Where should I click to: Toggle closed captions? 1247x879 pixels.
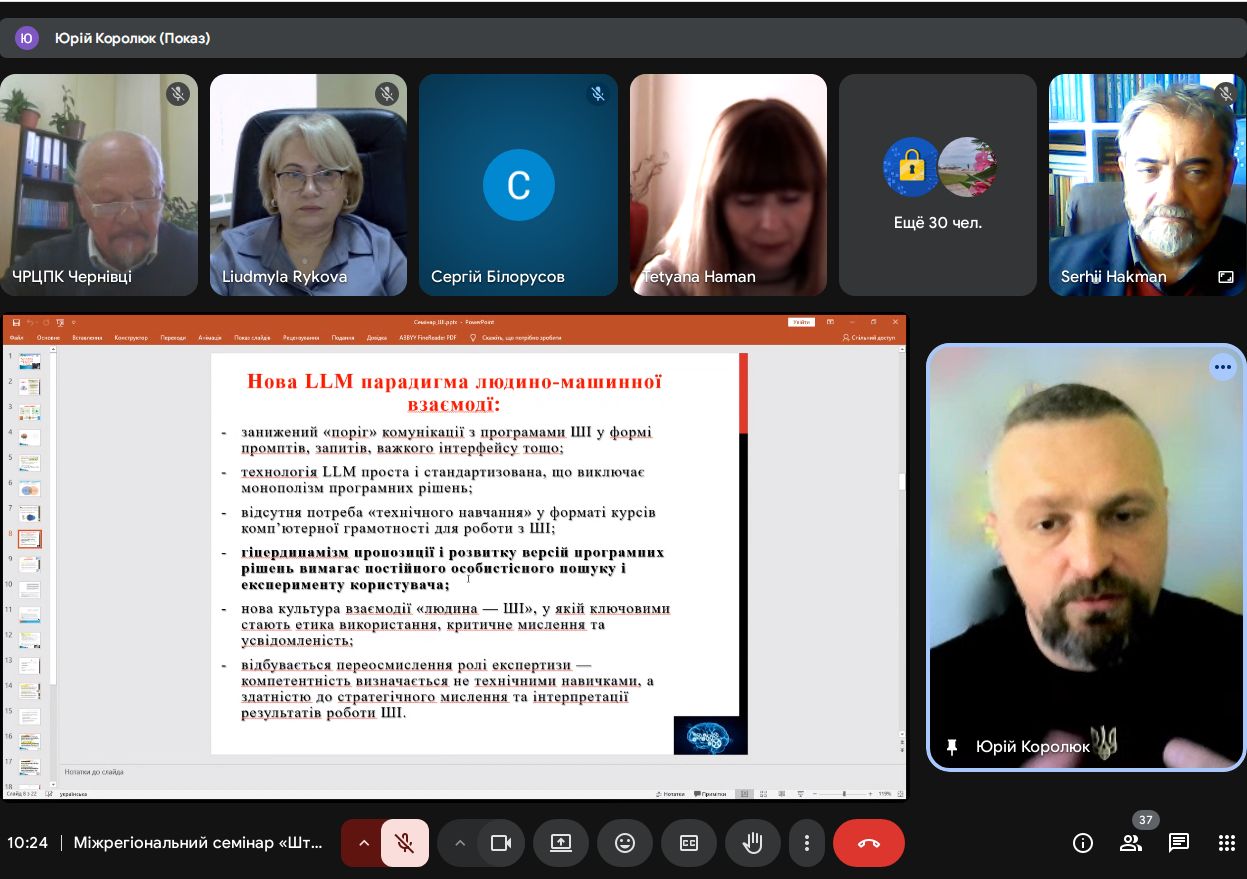(689, 843)
